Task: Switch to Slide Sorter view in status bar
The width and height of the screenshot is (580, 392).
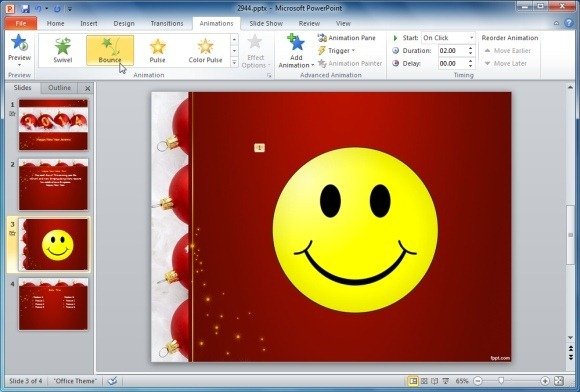Action: pyautogui.click(x=424, y=381)
